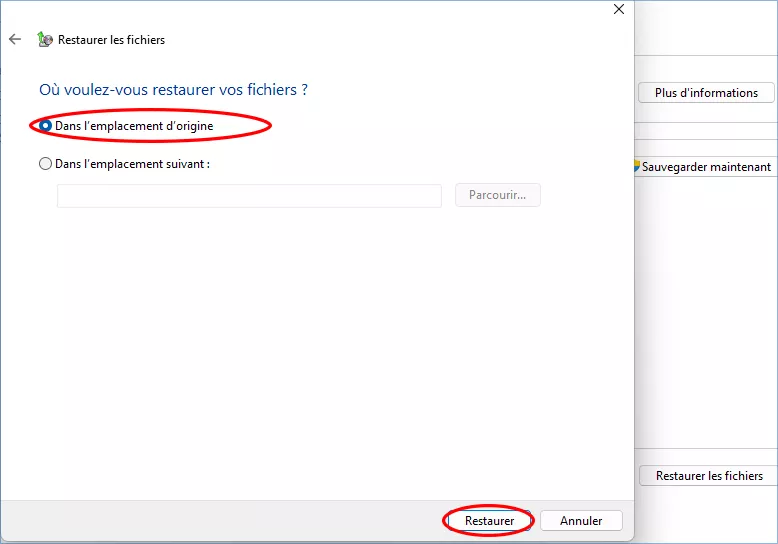Click the shield icon beside Sauvegarder maintenant
Image resolution: width=778 pixels, height=544 pixels.
[x=637, y=167]
